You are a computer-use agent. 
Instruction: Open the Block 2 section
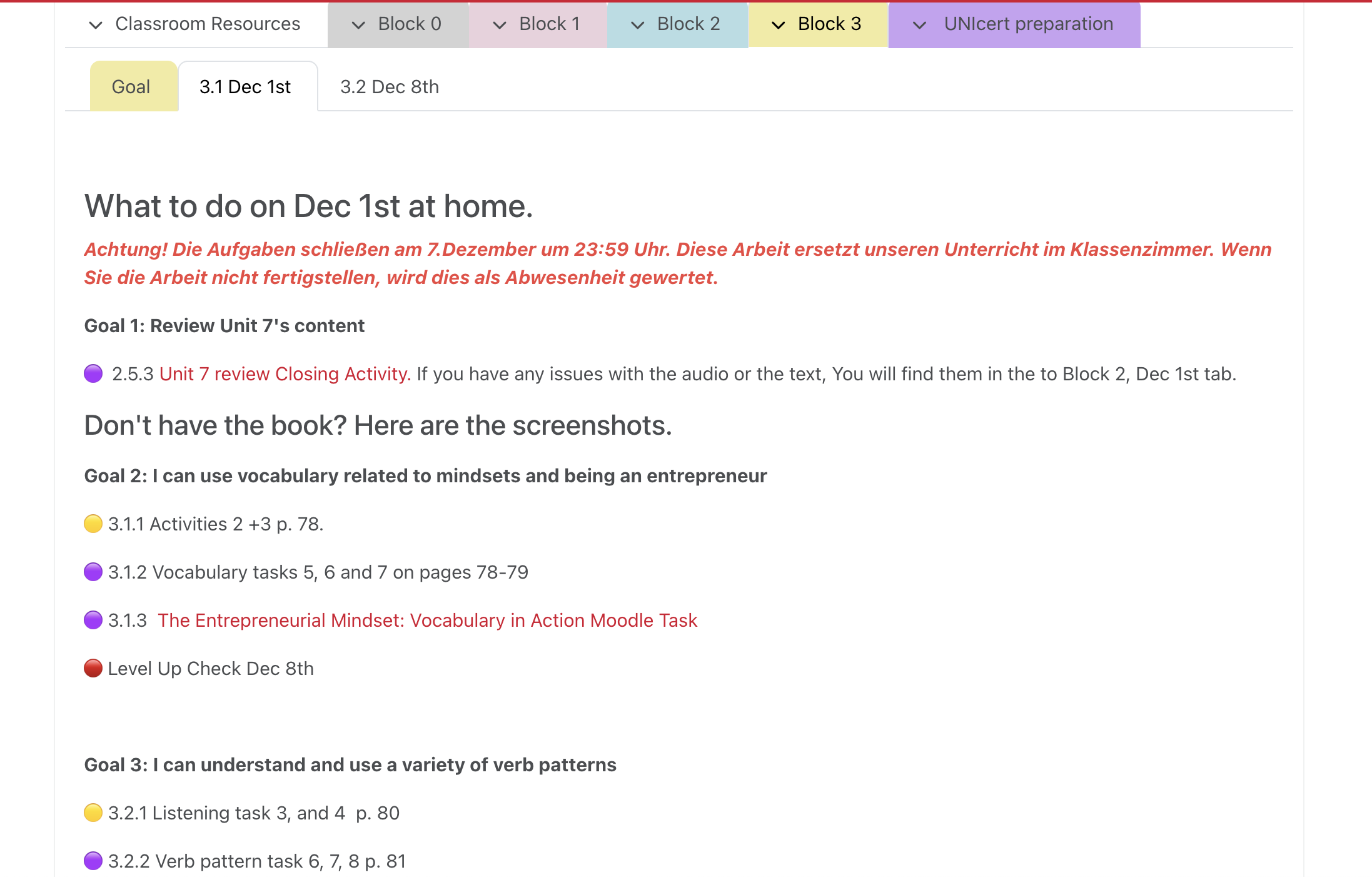click(689, 24)
